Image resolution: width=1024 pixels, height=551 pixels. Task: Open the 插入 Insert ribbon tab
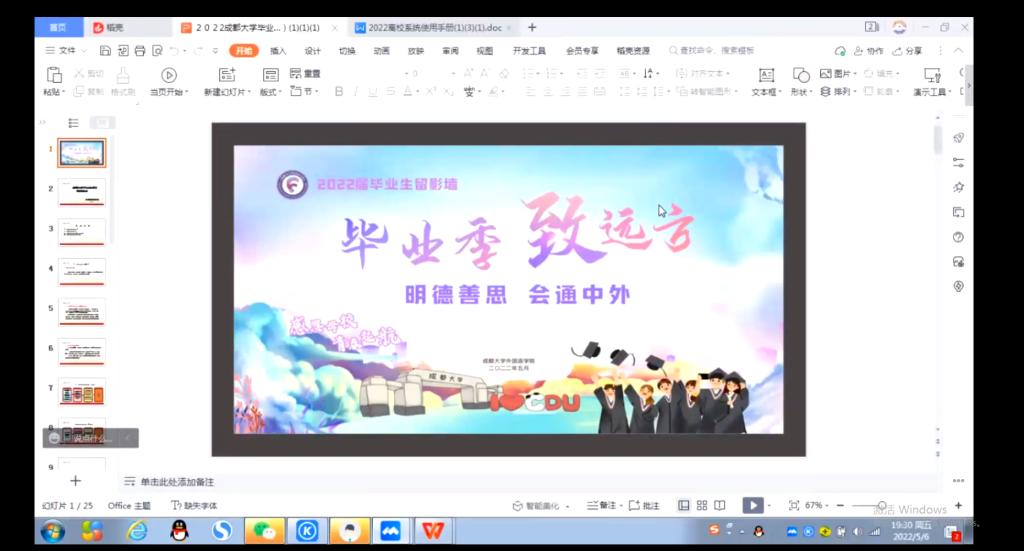coord(278,50)
